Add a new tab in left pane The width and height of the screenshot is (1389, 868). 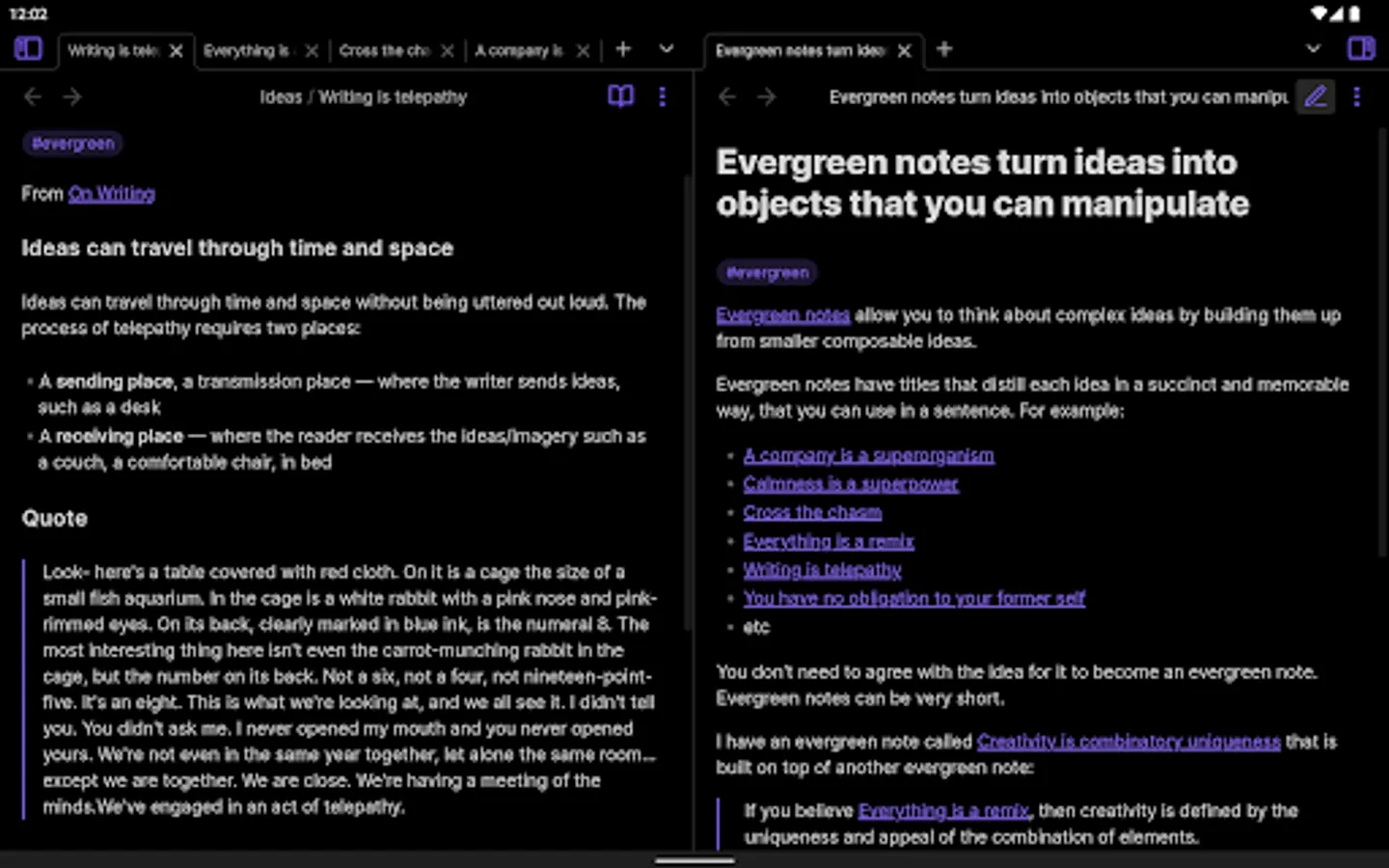pos(623,48)
